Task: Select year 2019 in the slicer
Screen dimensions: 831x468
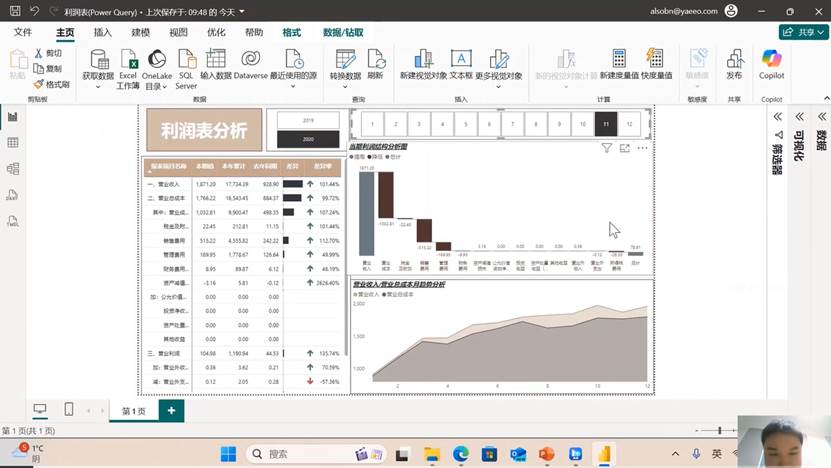Action: (x=308, y=120)
